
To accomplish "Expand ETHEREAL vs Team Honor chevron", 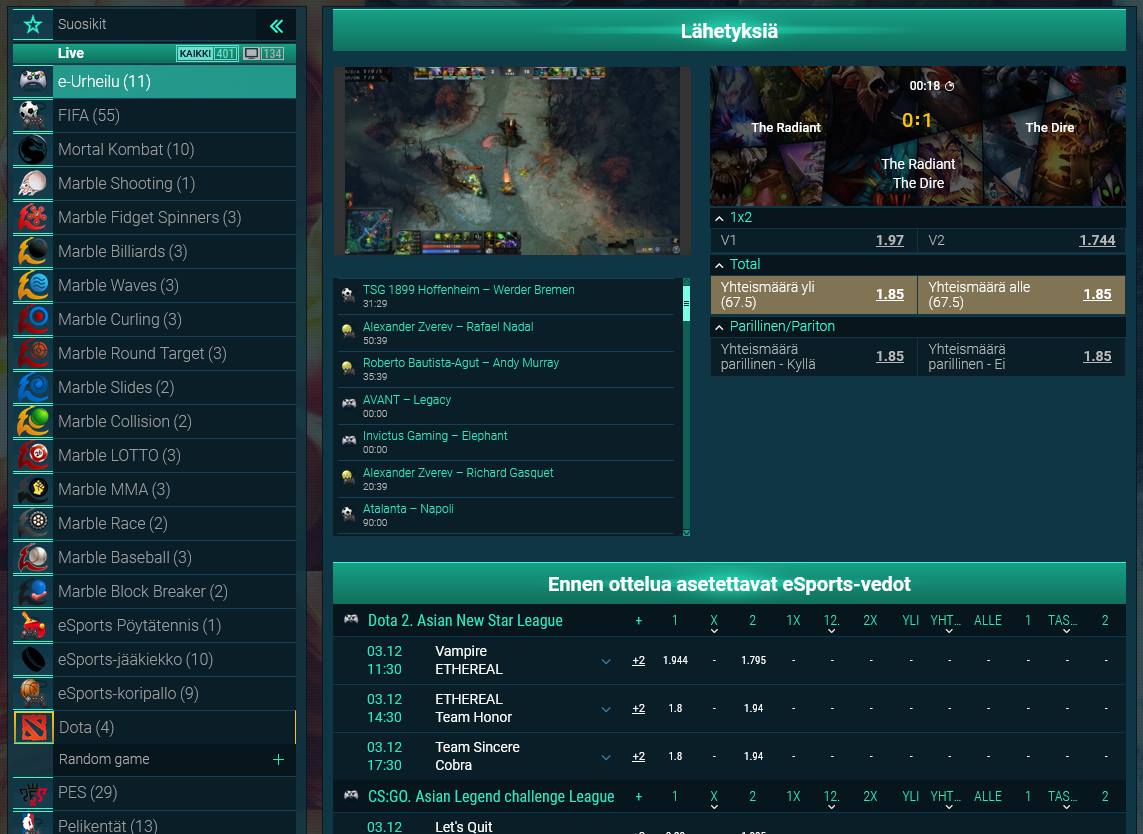I will pyautogui.click(x=606, y=709).
